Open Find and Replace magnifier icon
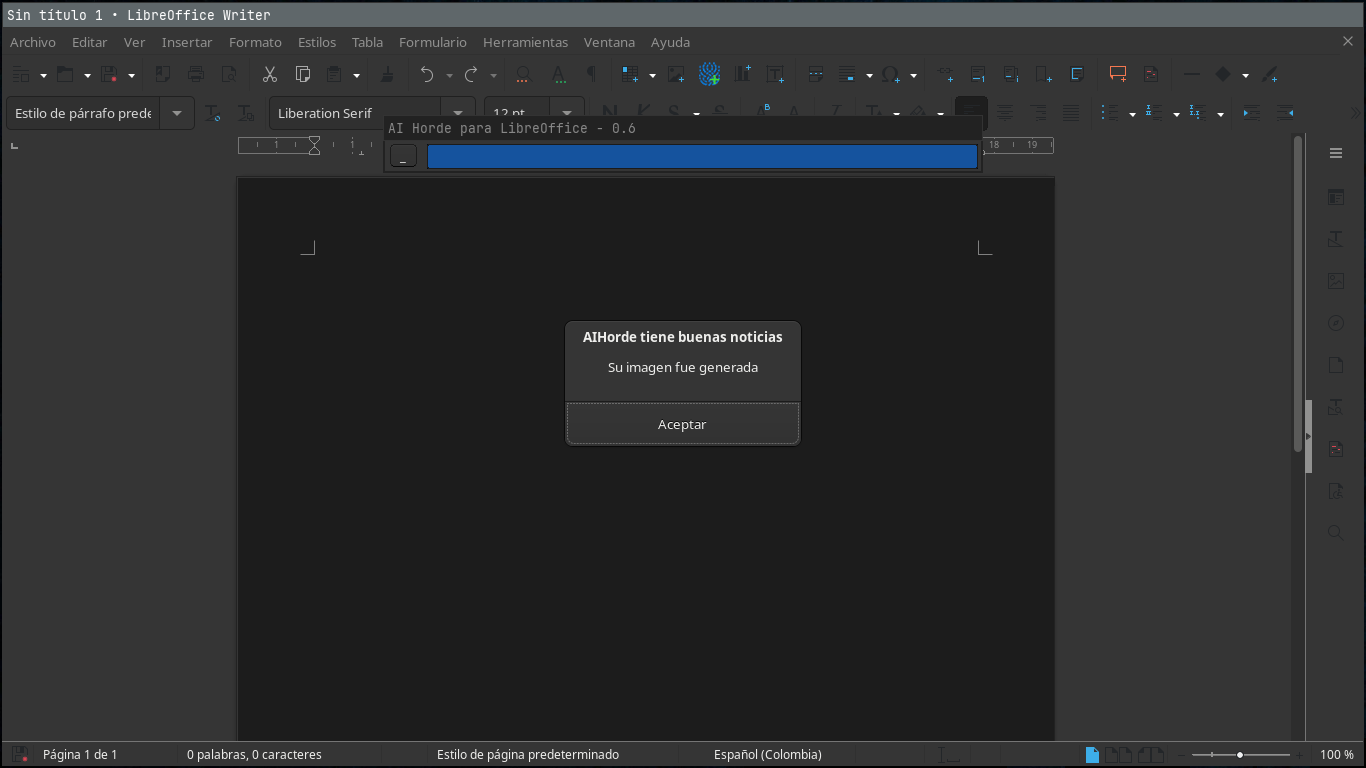The image size is (1366, 768). [x=522, y=74]
